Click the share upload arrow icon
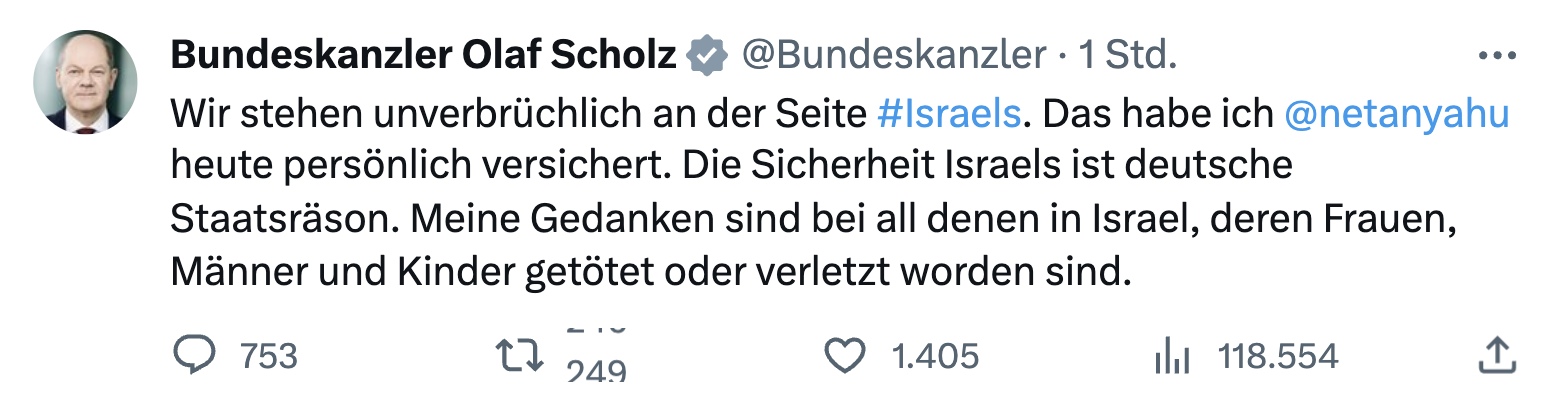This screenshot has height=404, width=1560. [1496, 355]
